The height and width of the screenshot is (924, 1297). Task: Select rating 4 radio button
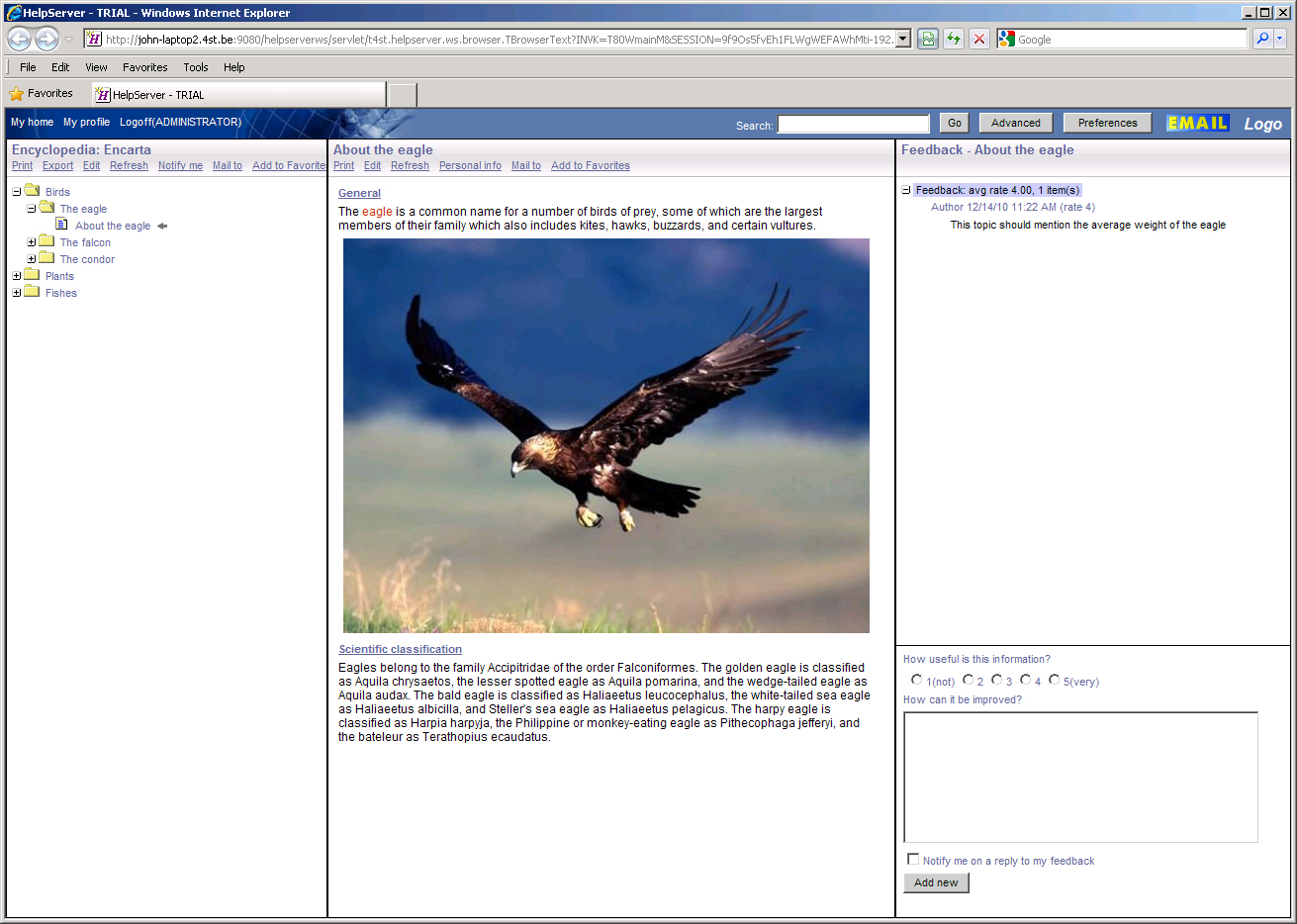click(1025, 680)
